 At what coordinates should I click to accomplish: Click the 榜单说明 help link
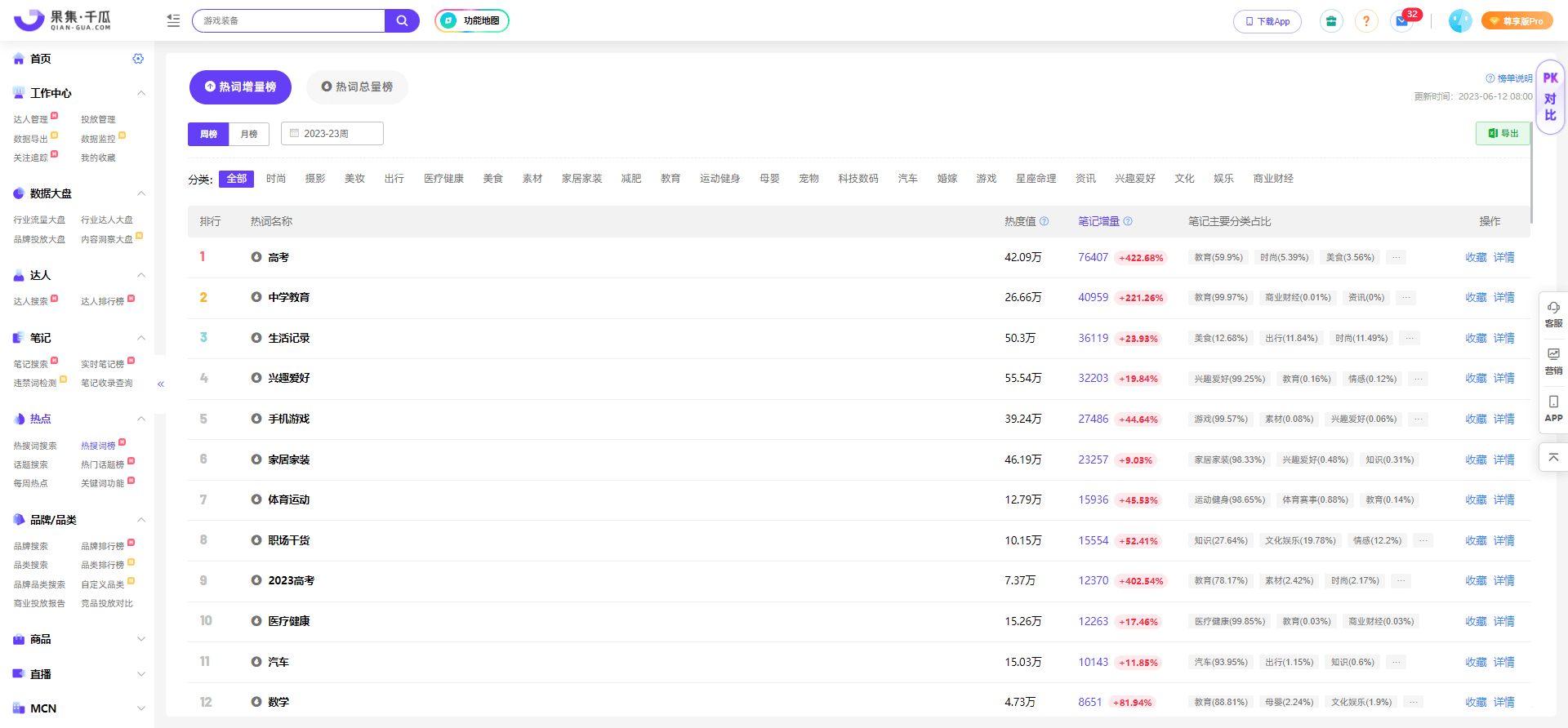pos(1509,78)
